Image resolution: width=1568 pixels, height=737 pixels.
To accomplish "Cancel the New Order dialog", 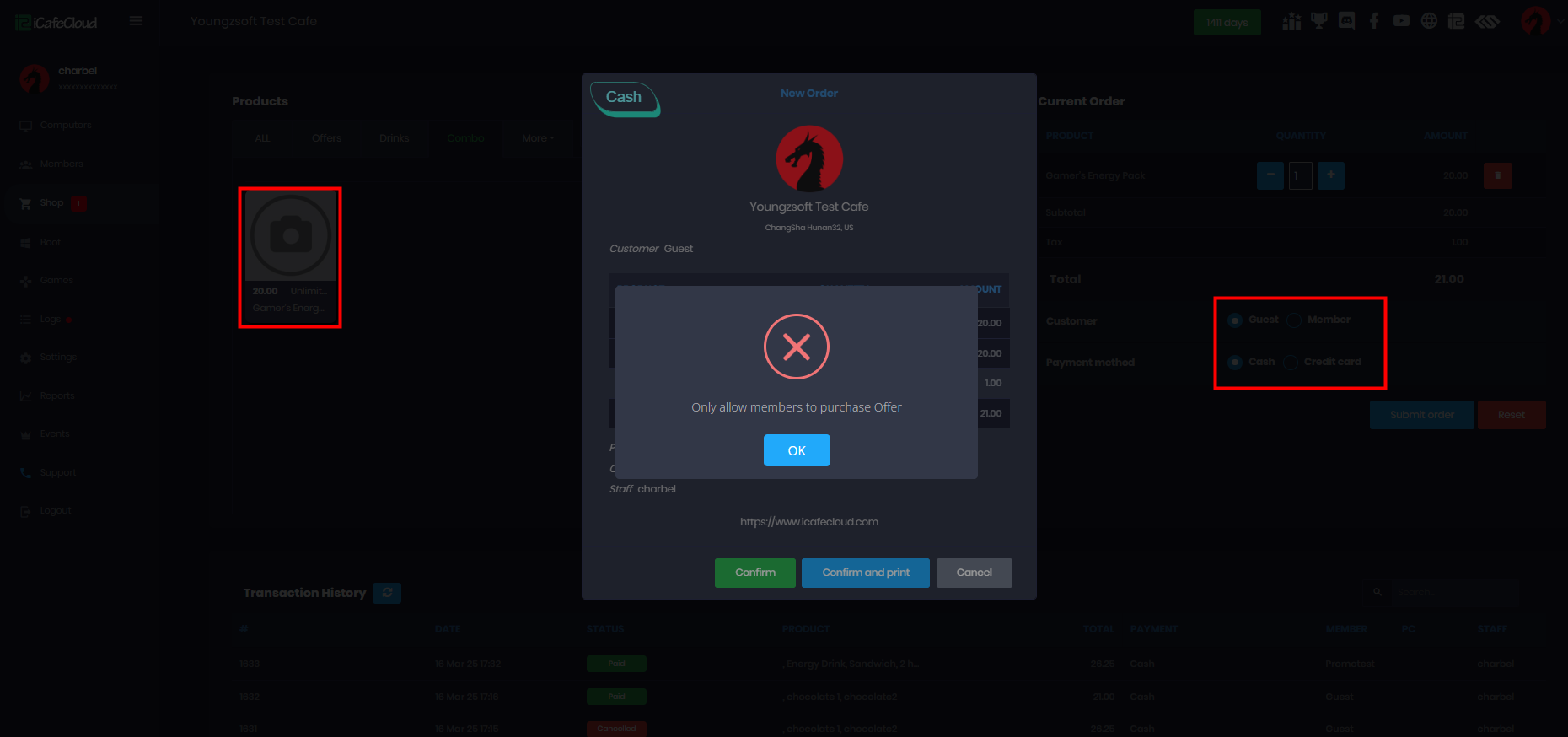I will point(975,573).
